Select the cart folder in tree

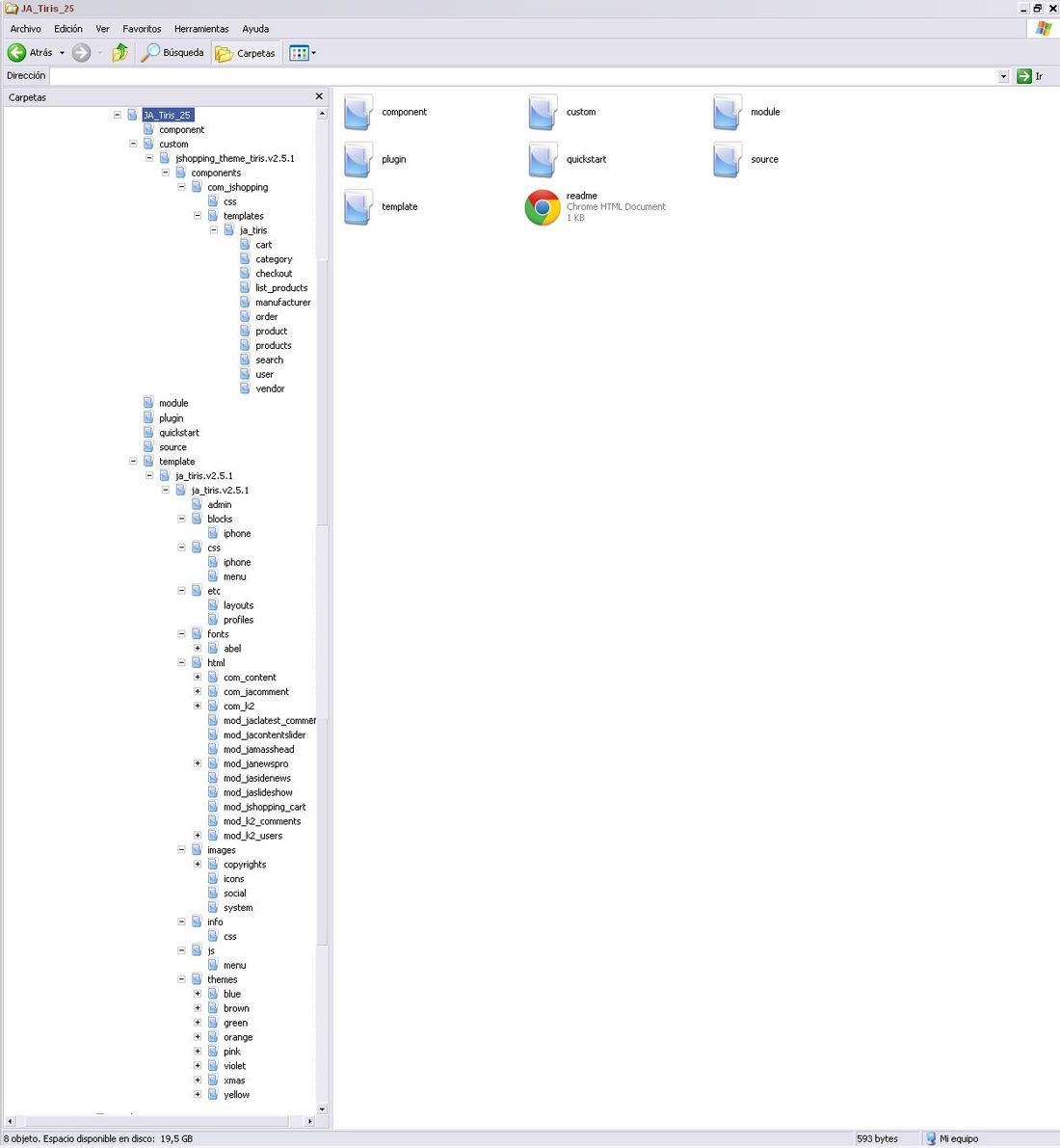click(x=263, y=245)
